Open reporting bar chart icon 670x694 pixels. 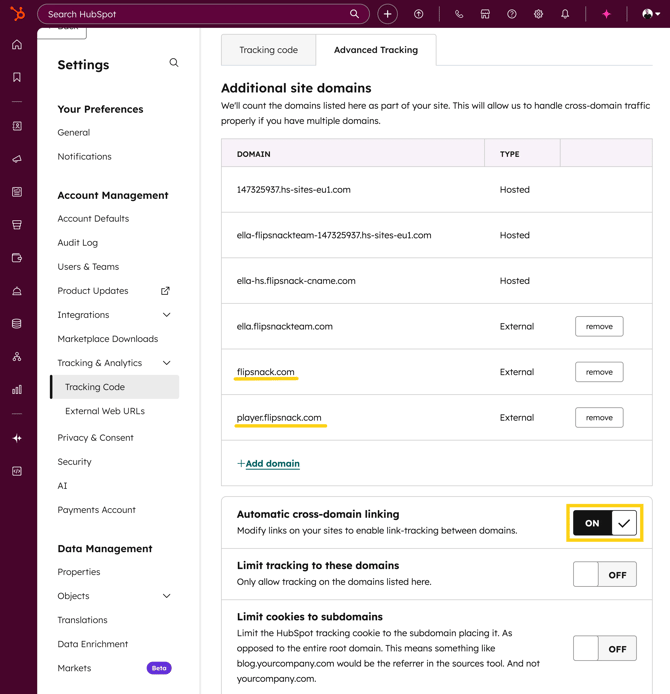17,389
